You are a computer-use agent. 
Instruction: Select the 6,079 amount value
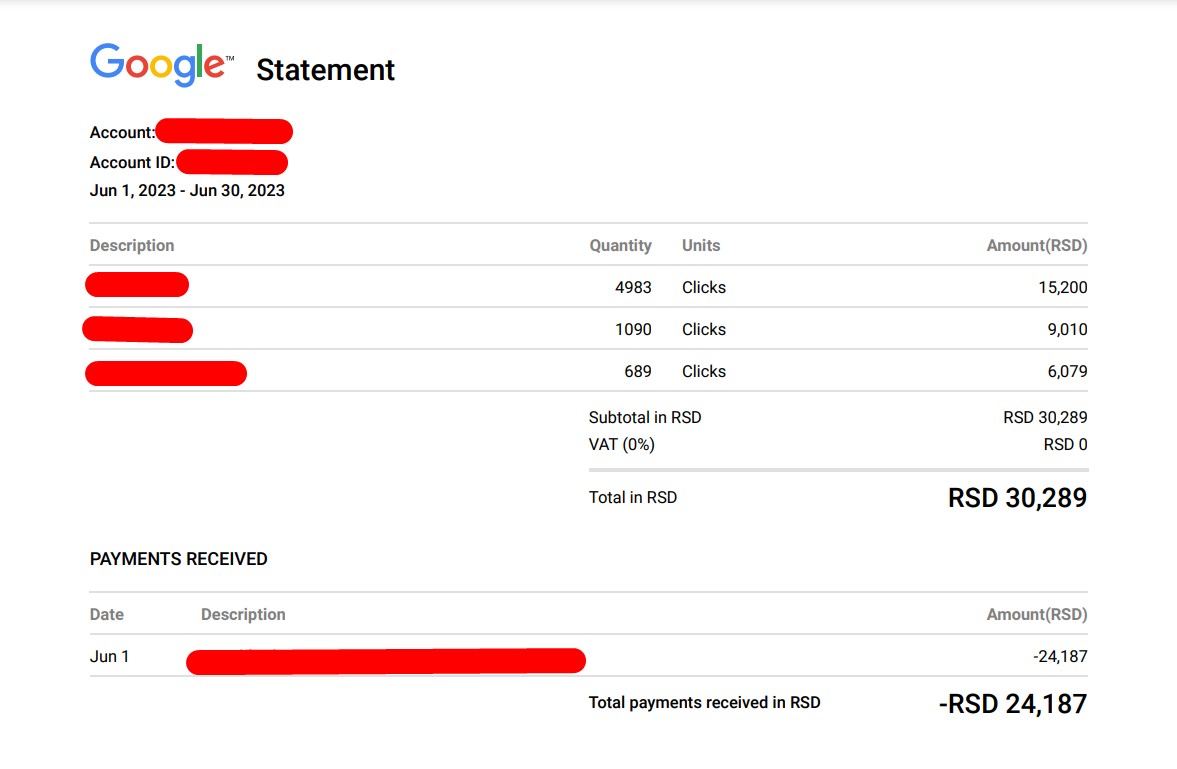1067,371
